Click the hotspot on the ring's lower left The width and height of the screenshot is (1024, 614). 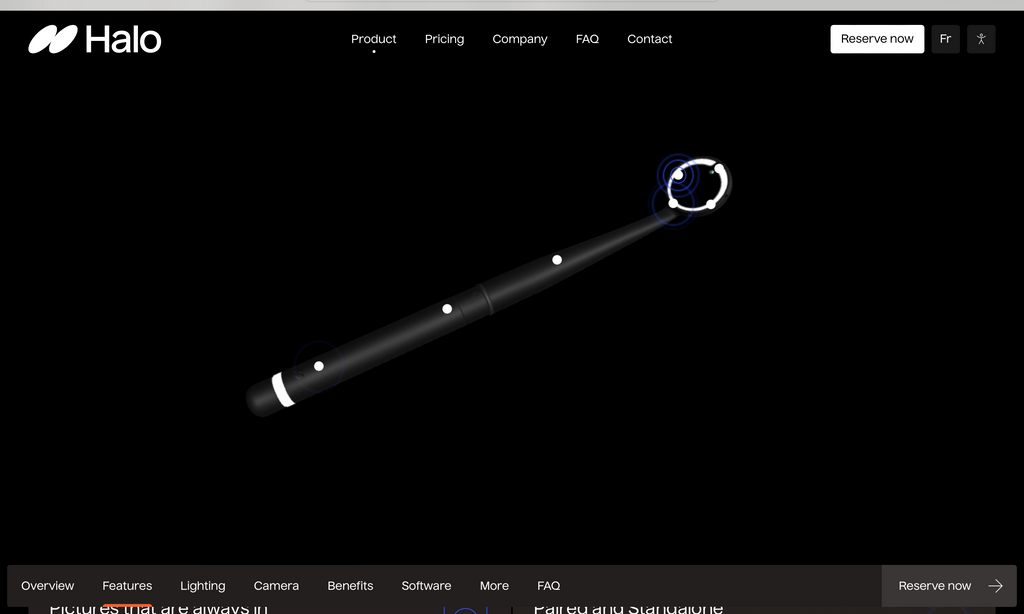point(673,204)
